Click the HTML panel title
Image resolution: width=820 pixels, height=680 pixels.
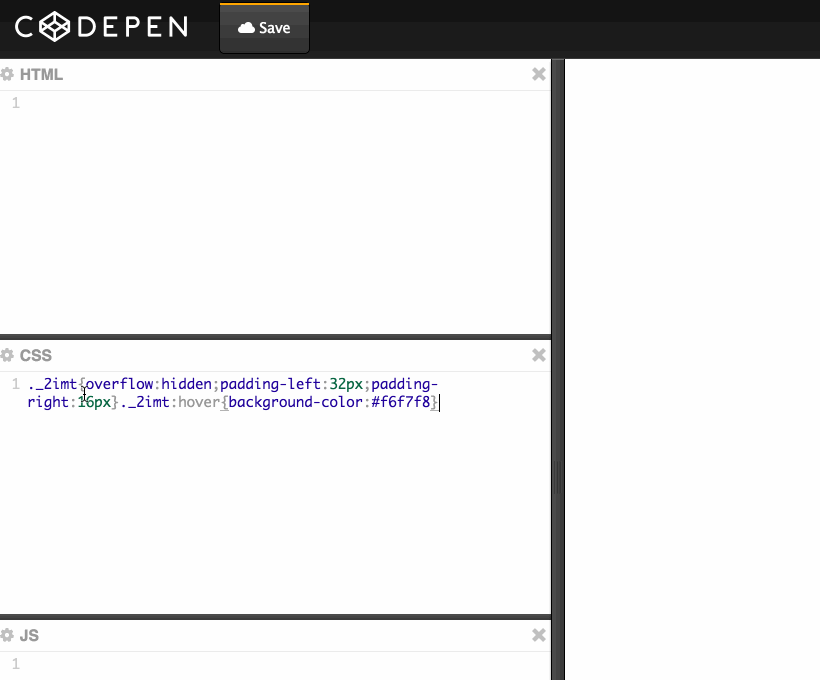pos(41,75)
